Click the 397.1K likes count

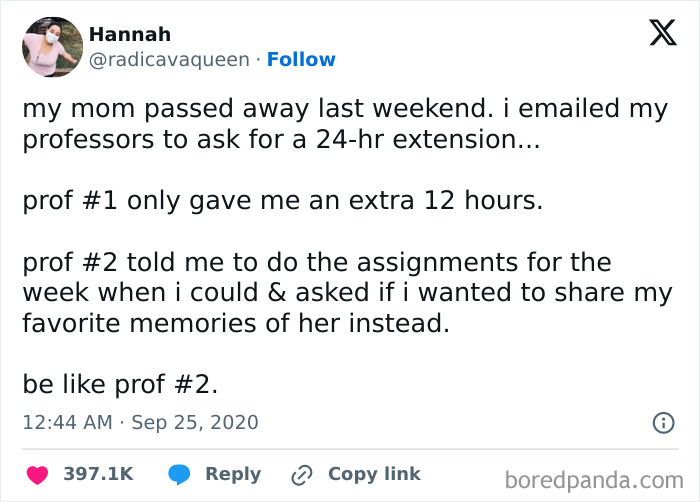[x=98, y=474]
